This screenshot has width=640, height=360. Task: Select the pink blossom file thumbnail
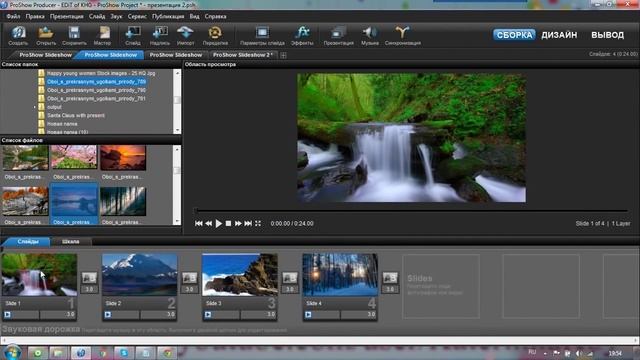[74, 158]
